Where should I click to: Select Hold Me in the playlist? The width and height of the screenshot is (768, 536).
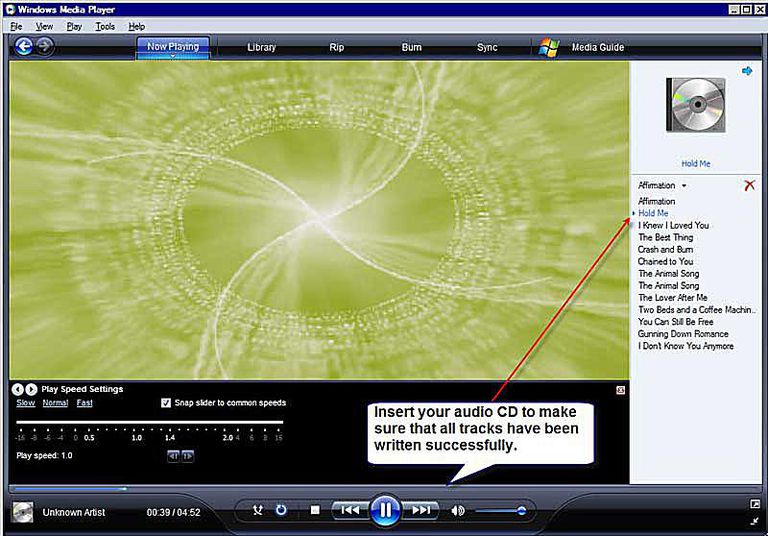pos(653,213)
